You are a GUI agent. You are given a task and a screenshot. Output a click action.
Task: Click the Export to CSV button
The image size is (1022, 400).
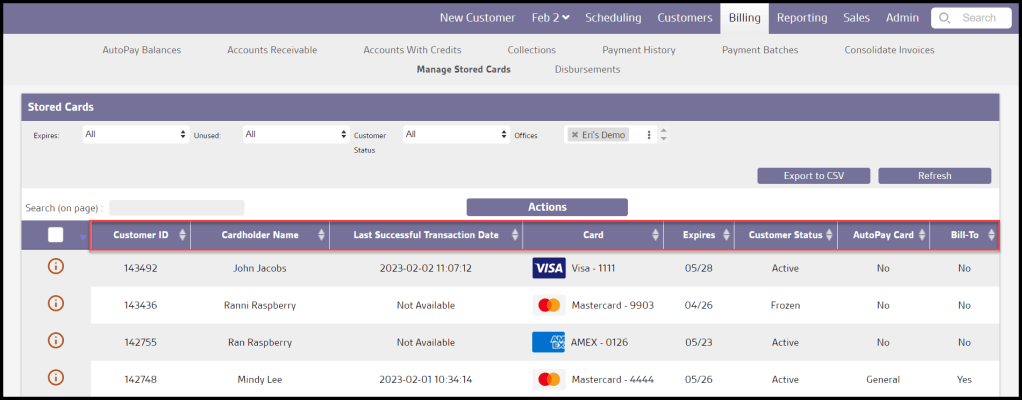tap(813, 176)
